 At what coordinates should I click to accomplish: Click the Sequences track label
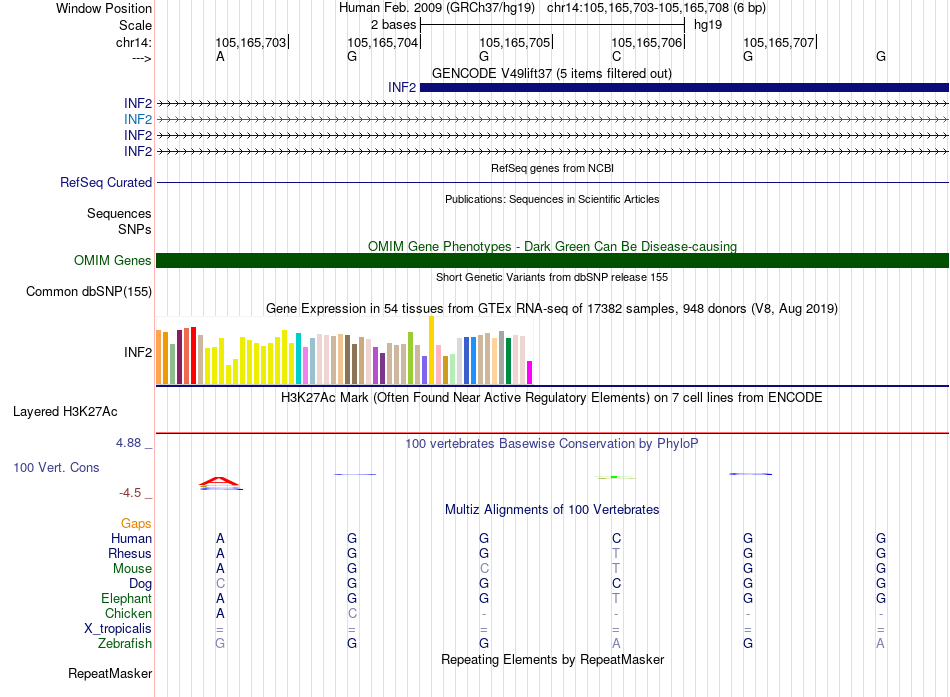[x=119, y=213]
